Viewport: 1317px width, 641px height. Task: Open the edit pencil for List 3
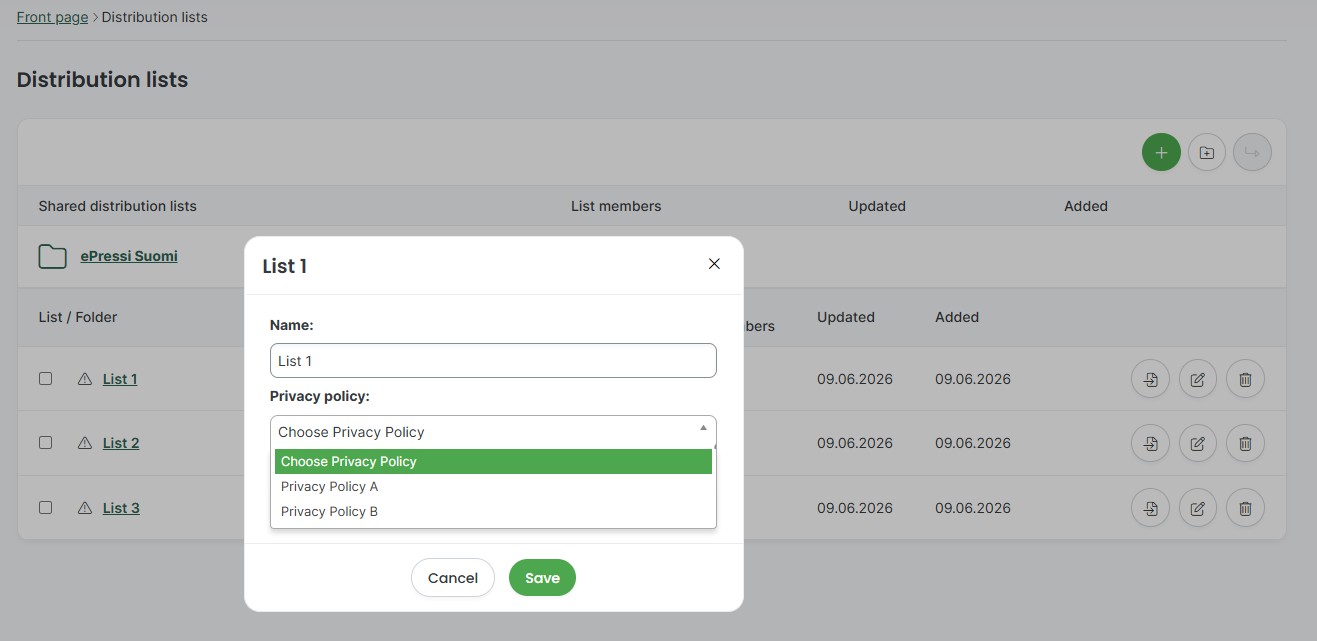(1198, 508)
